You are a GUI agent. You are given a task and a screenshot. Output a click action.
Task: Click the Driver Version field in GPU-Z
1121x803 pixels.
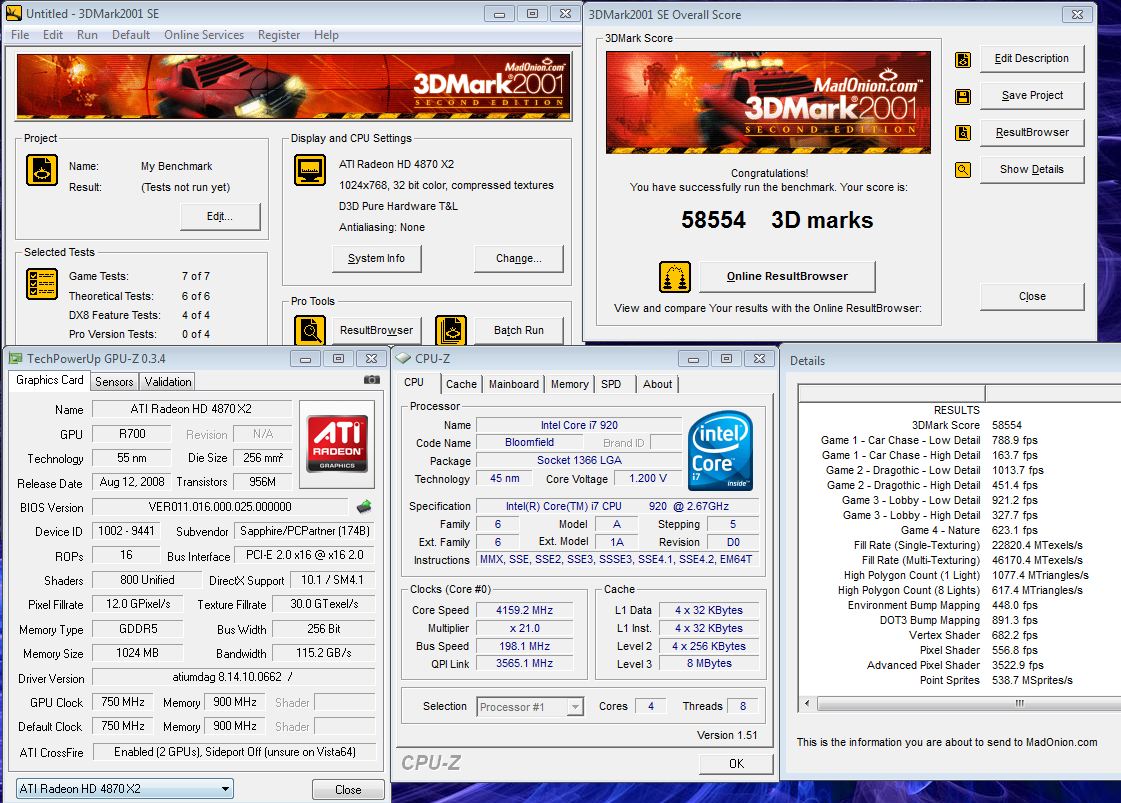233,676
